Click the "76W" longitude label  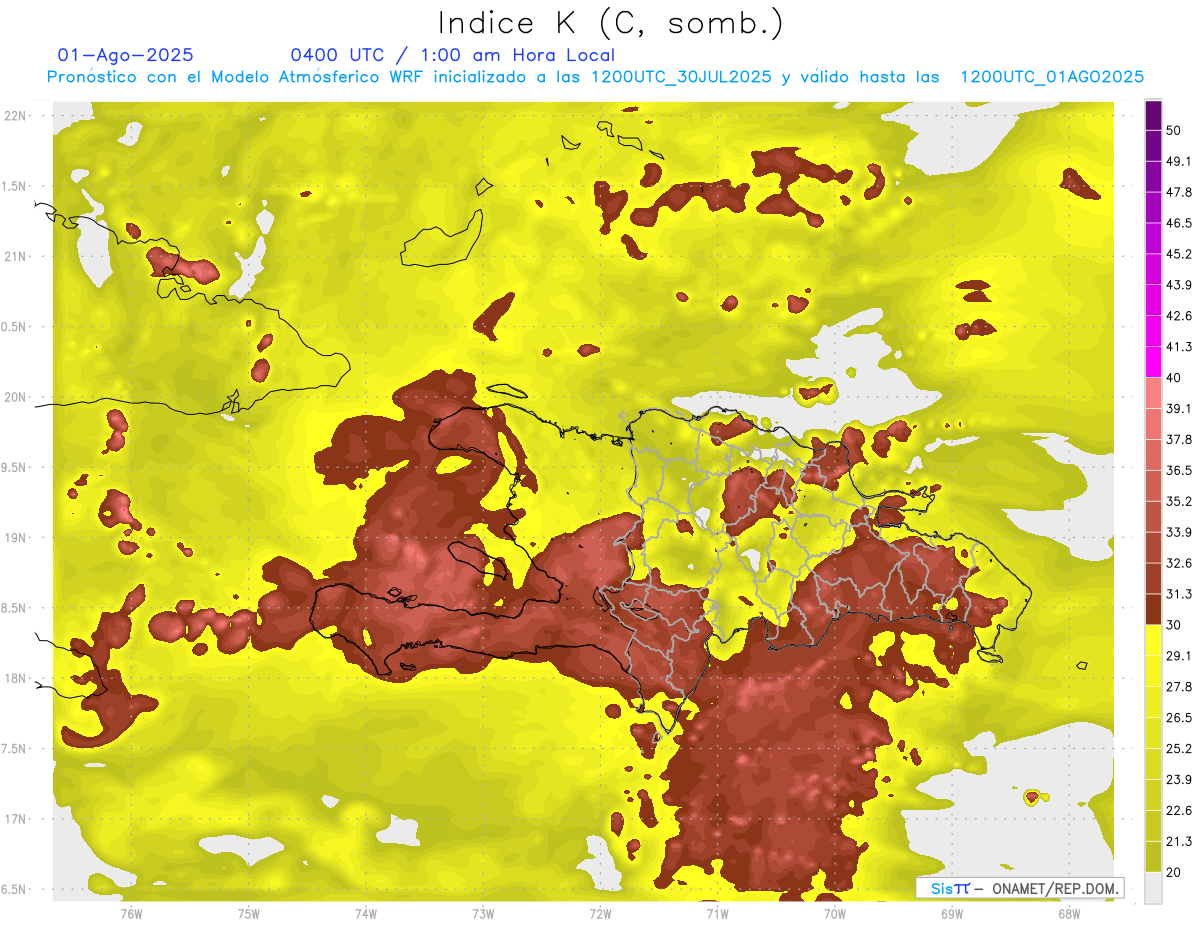pyautogui.click(x=131, y=914)
